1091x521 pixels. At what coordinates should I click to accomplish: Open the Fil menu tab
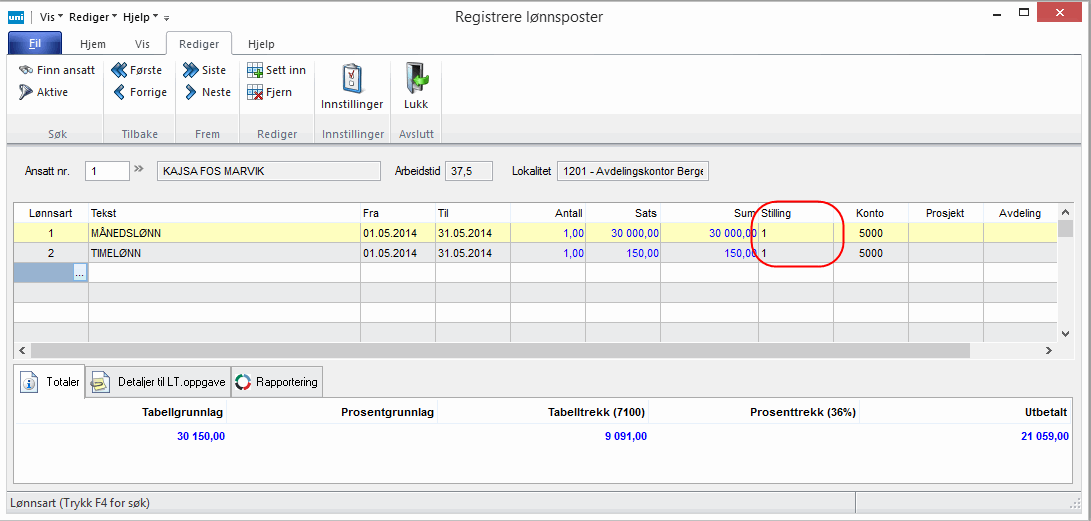pos(35,44)
